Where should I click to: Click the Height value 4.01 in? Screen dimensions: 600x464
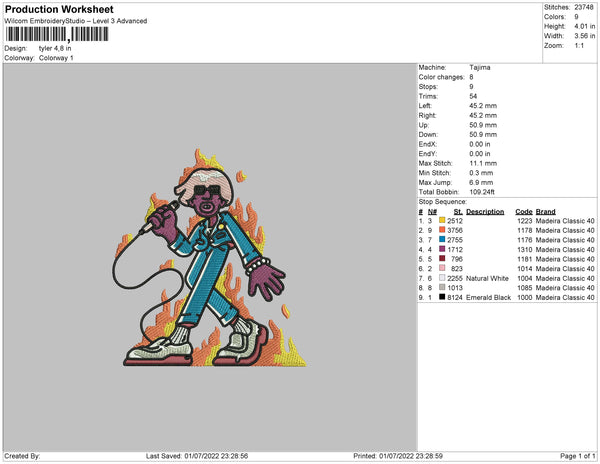(584, 26)
